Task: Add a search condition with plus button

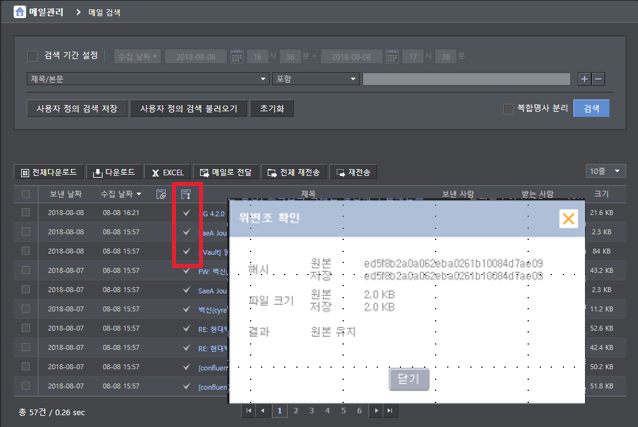Action: click(584, 79)
